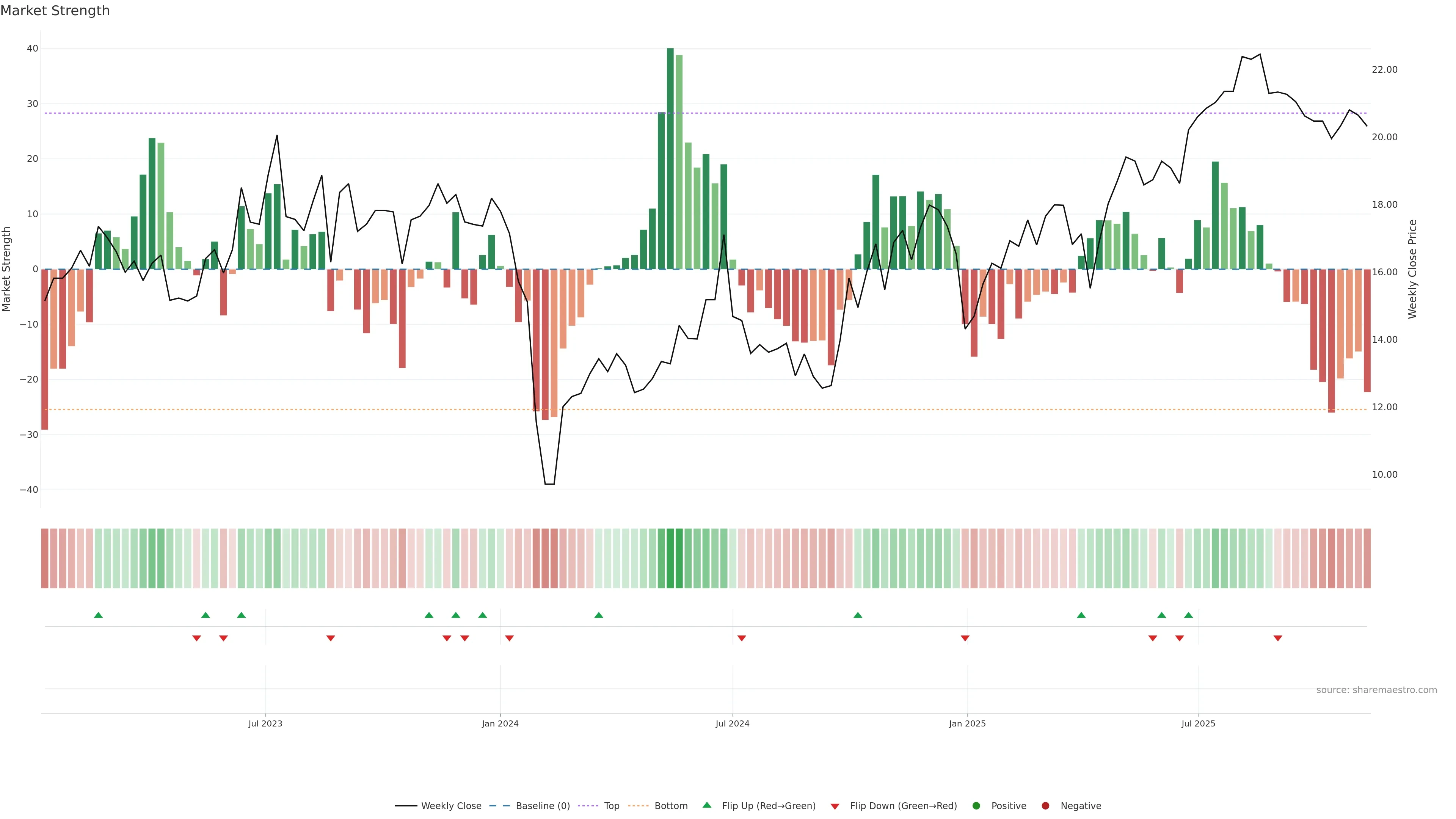The image size is (1456, 819).
Task: Click the lowest point of the weekly close line
Action: tap(549, 484)
